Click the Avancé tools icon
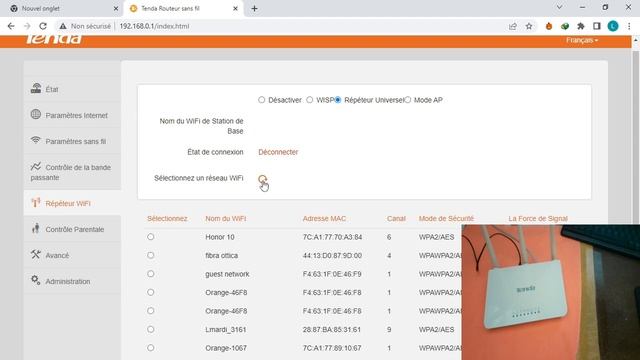Image resolution: width=640 pixels, height=360 pixels. click(36, 254)
